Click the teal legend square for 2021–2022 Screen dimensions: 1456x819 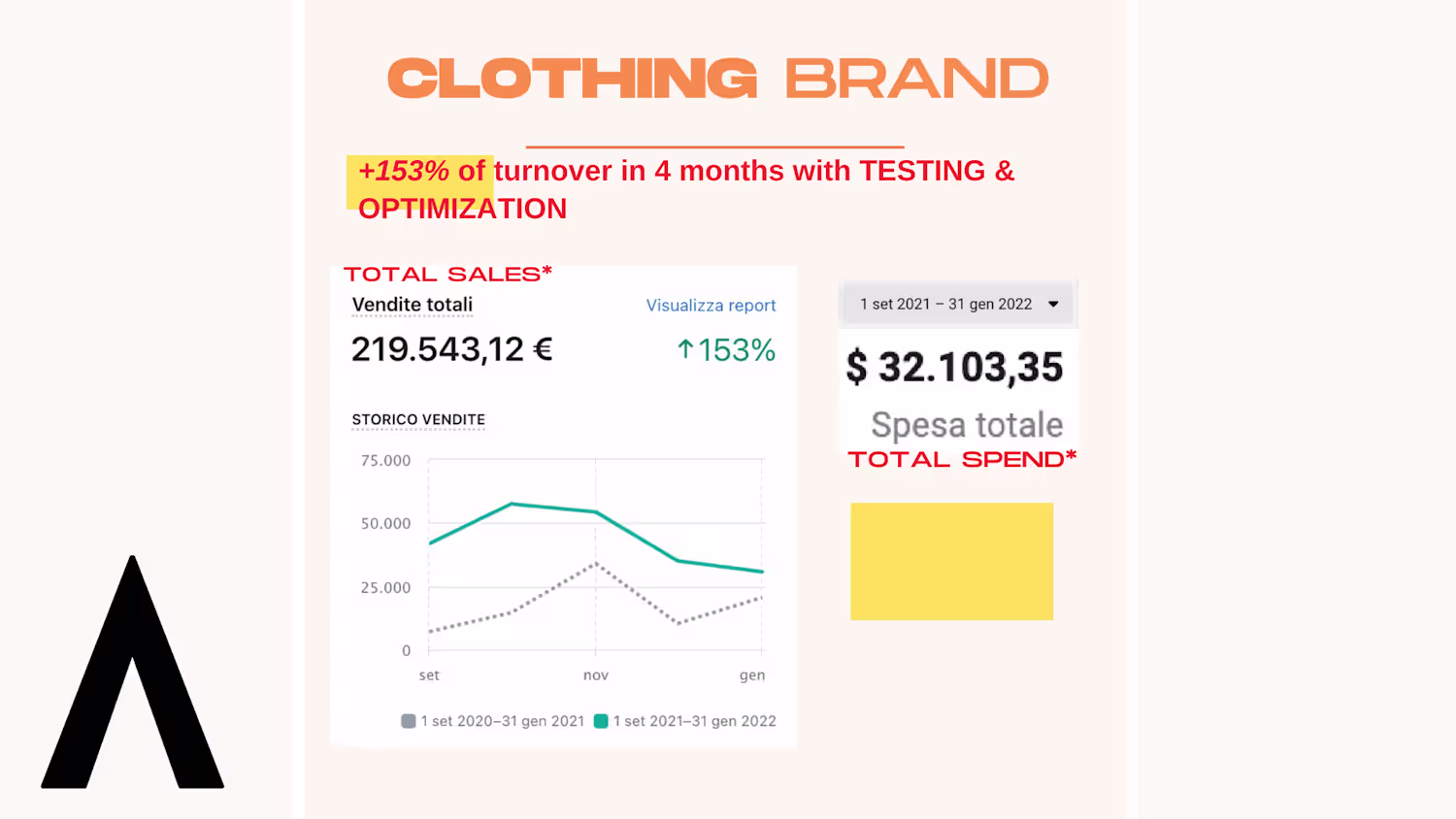[x=601, y=721]
